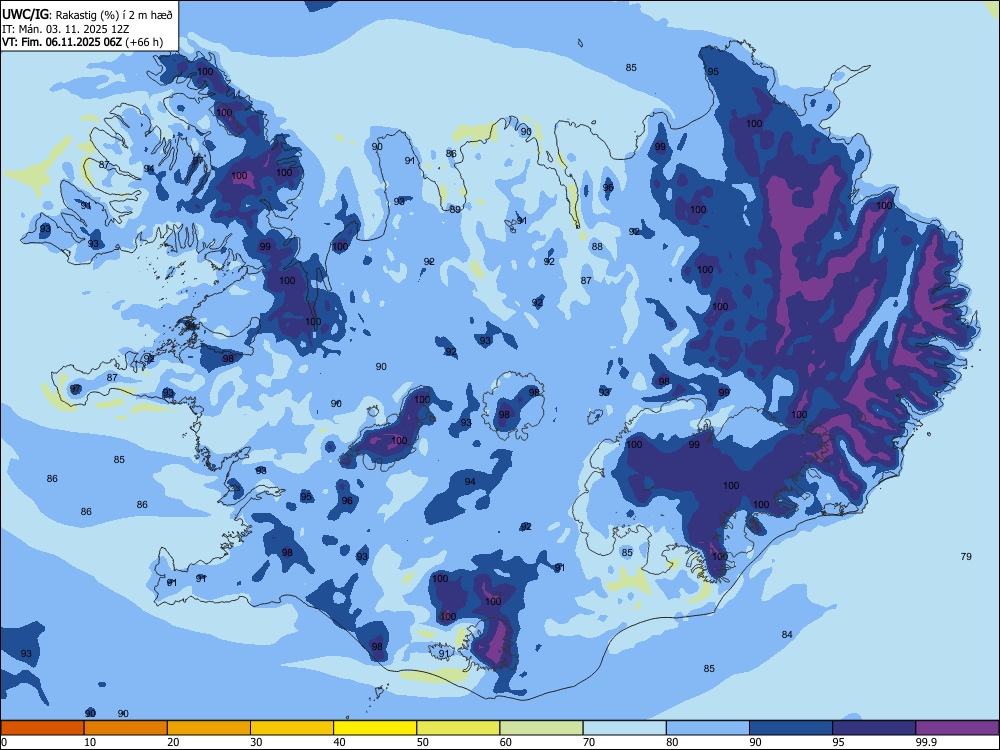
Task: Select the pale blue 70–80 legend swatch
Action: click(x=624, y=728)
